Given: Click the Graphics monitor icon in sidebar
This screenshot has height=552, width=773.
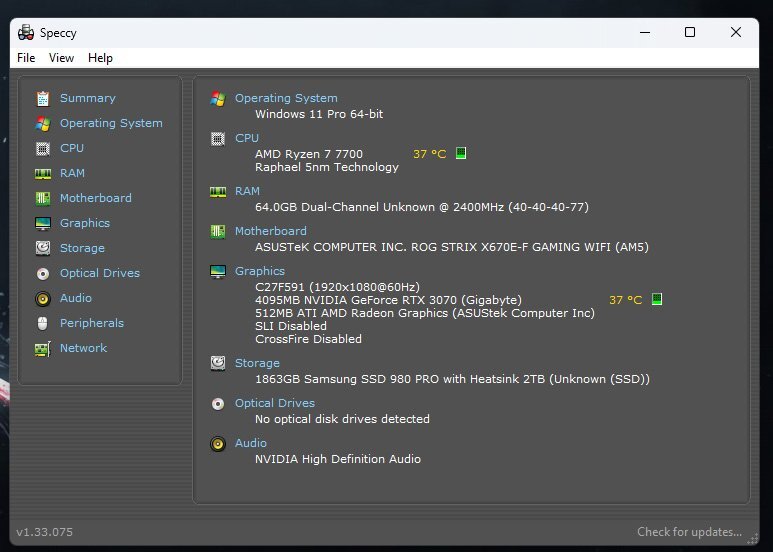Looking at the screenshot, I should (43, 224).
